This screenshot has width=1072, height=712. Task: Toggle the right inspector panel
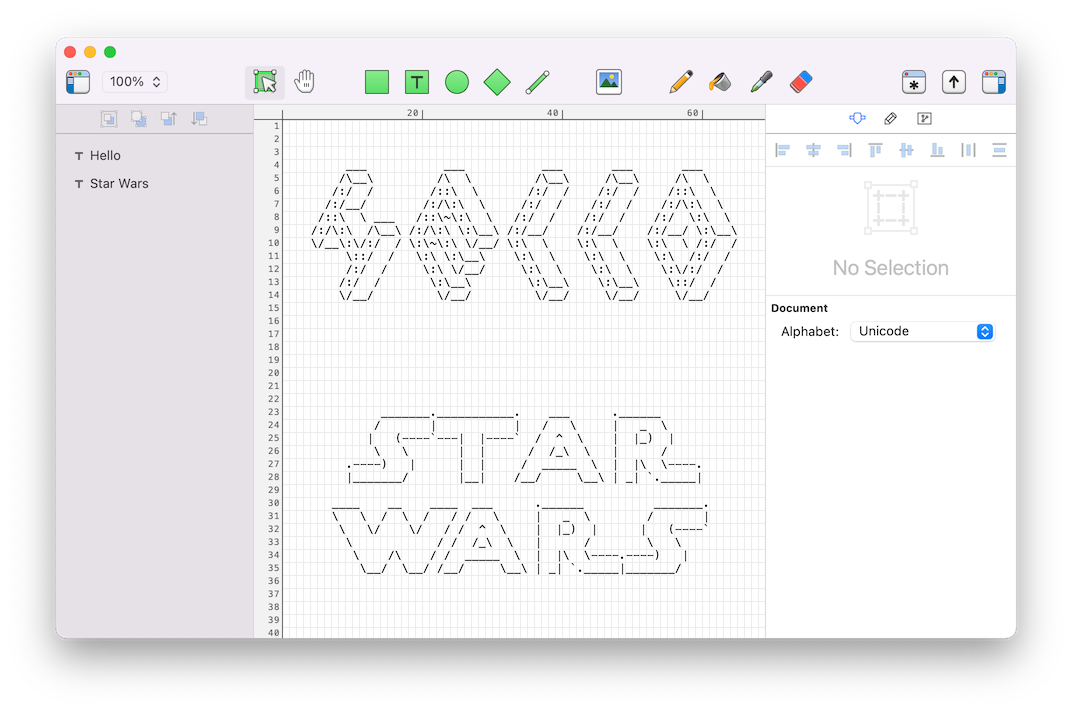tap(994, 82)
